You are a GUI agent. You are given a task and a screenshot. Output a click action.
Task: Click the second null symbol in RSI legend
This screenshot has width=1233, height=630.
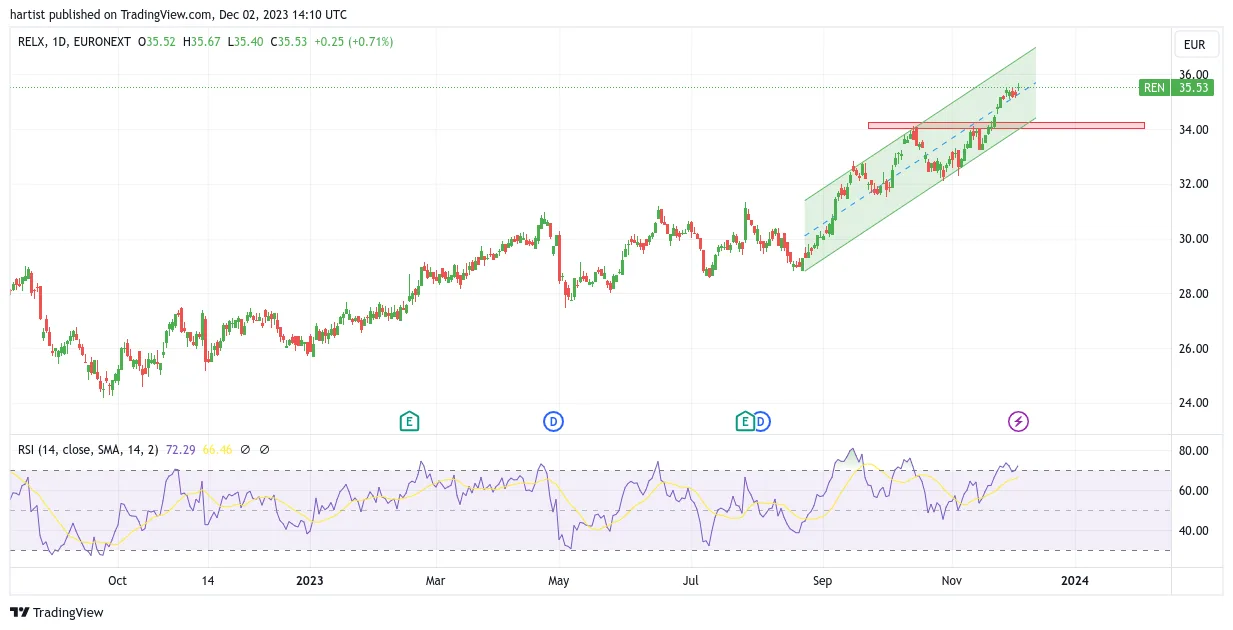[264, 450]
